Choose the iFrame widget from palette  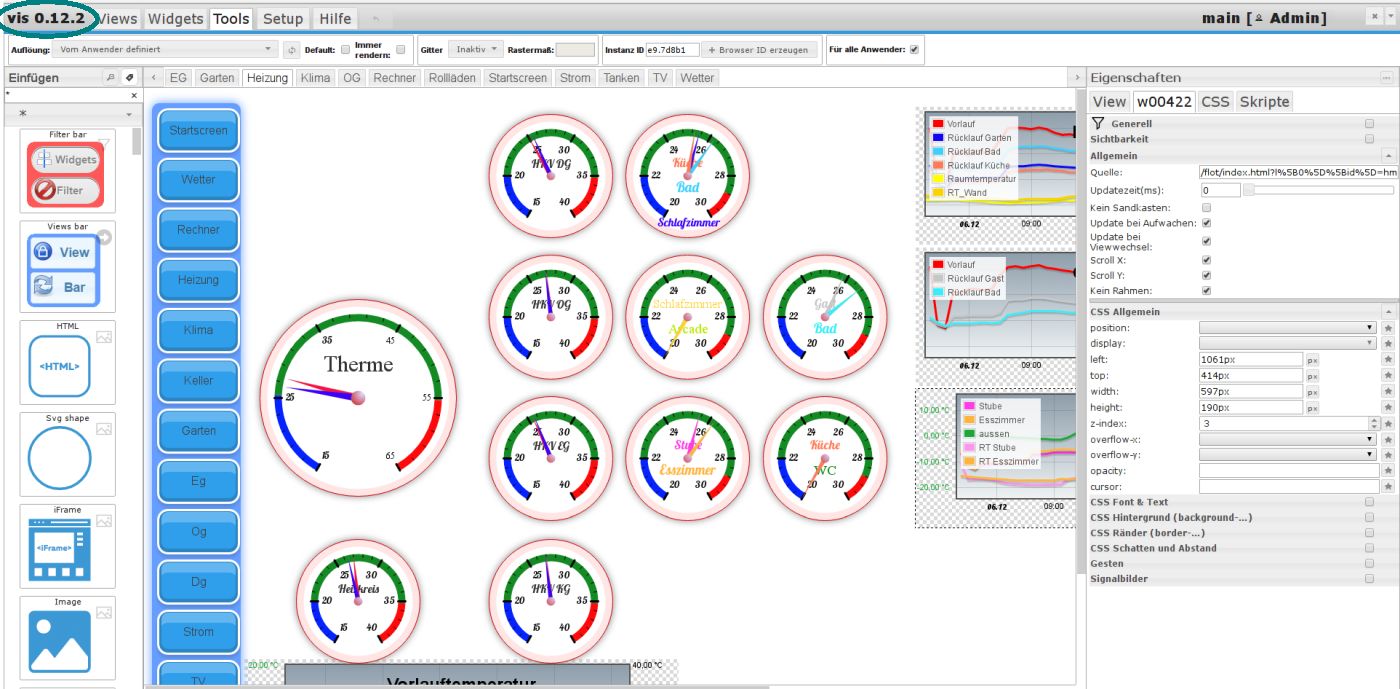point(59,549)
